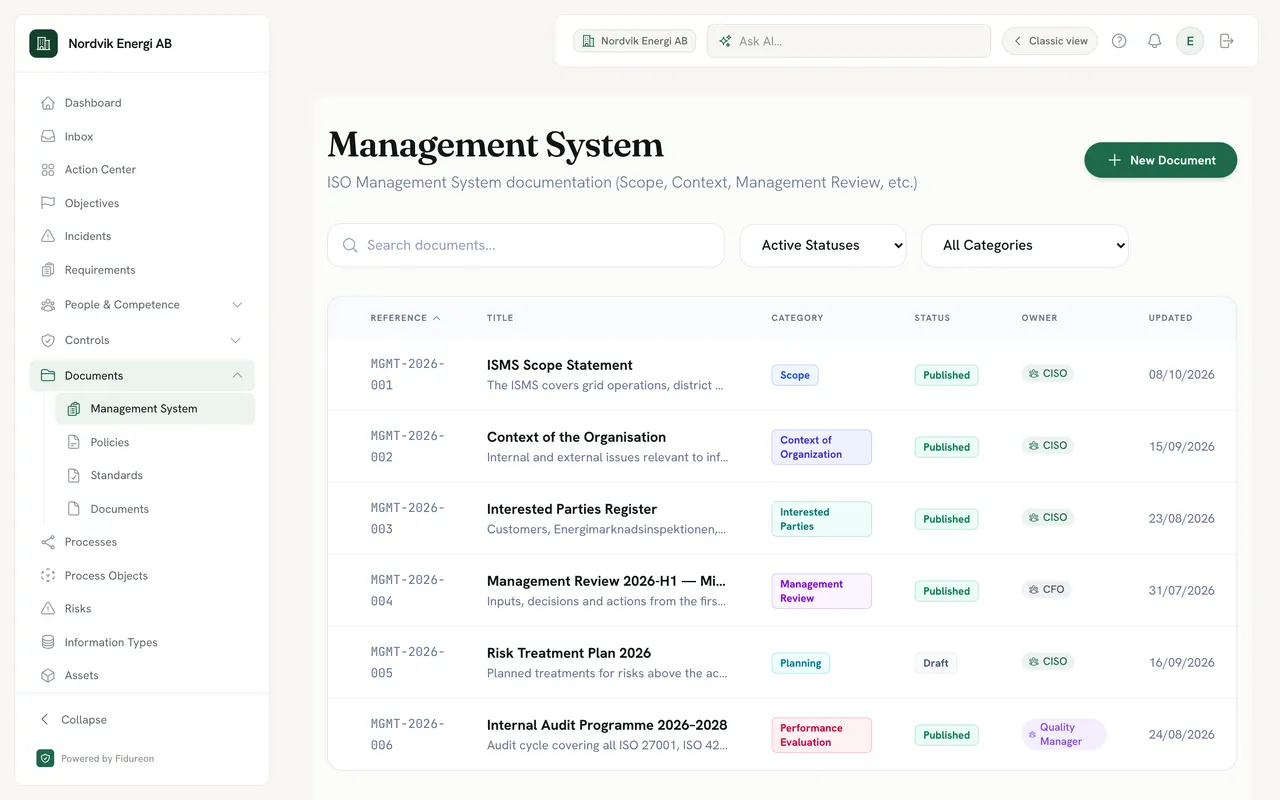
Task: Click the Process Objects dashed icon
Action: (x=48, y=576)
